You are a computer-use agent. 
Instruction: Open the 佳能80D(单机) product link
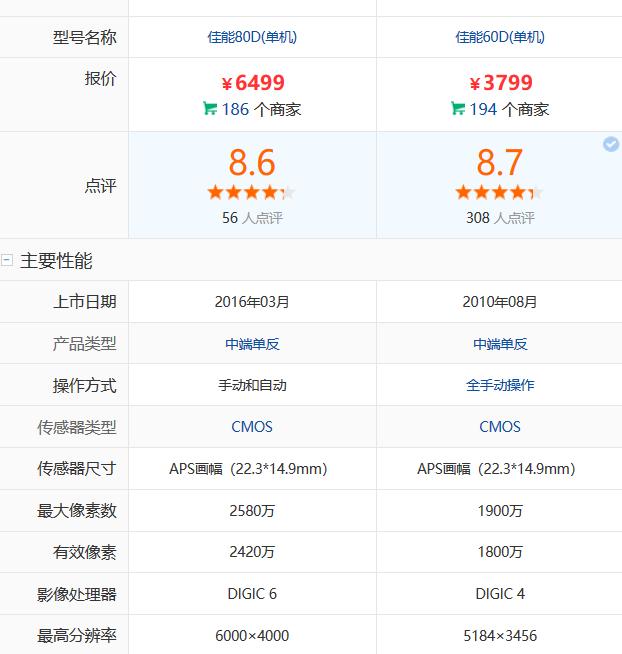[252, 37]
